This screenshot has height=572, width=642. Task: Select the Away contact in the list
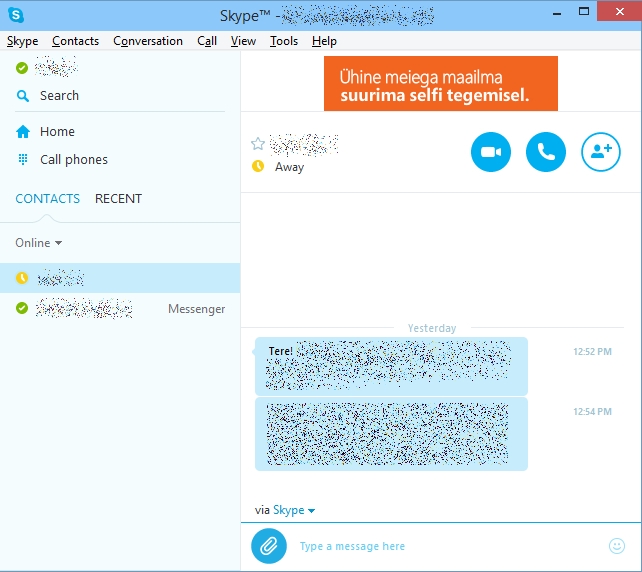coord(120,278)
